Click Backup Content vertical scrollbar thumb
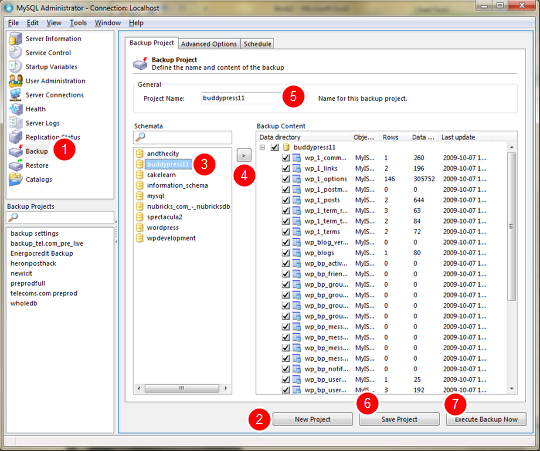 tap(512, 227)
